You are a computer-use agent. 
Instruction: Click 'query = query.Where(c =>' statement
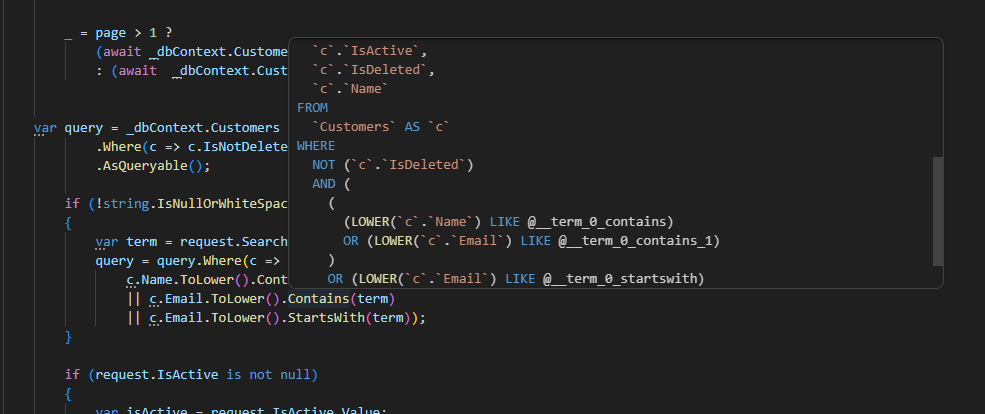188,261
